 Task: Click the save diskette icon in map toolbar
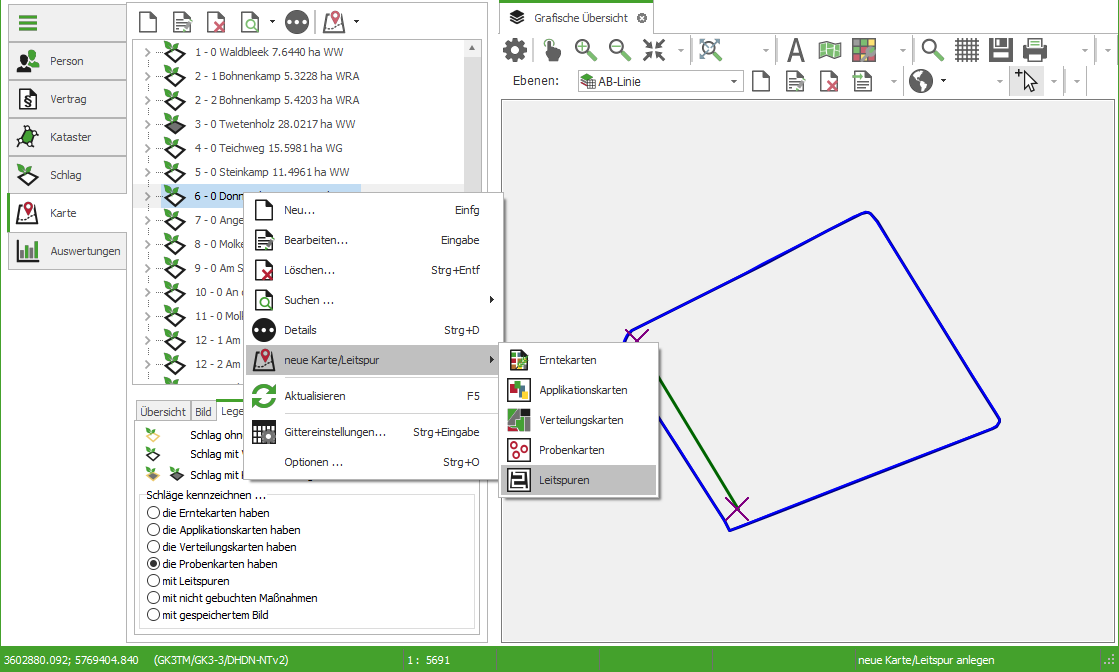[x=1000, y=50]
